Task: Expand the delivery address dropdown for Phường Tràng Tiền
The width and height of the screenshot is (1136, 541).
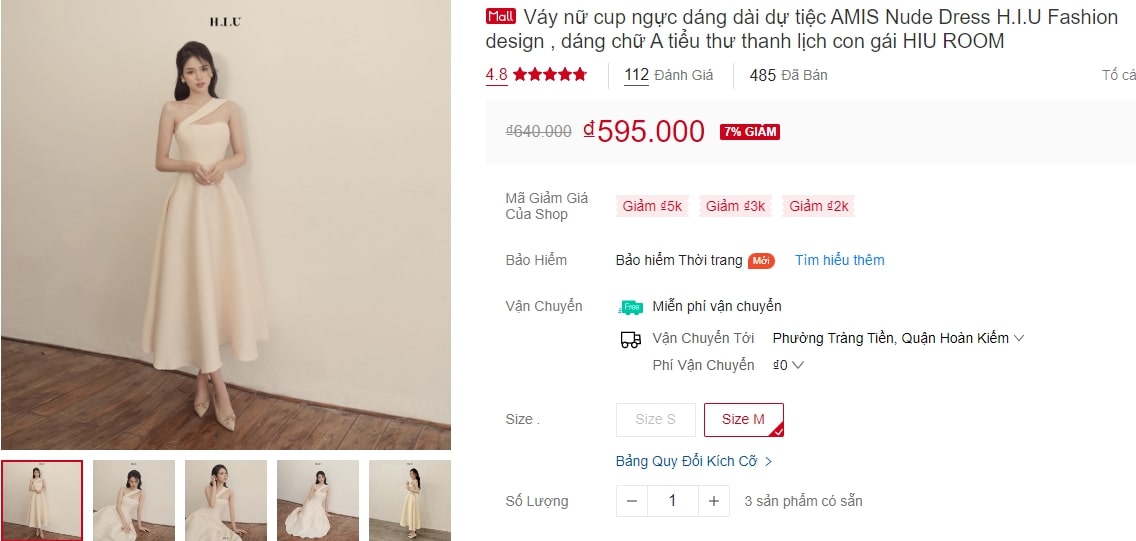Action: (898, 338)
